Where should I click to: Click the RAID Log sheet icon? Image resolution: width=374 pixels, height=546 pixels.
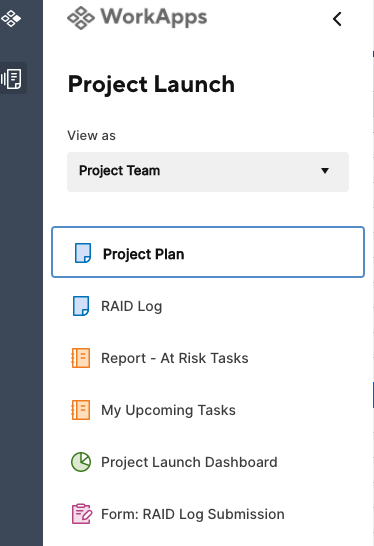click(81, 306)
